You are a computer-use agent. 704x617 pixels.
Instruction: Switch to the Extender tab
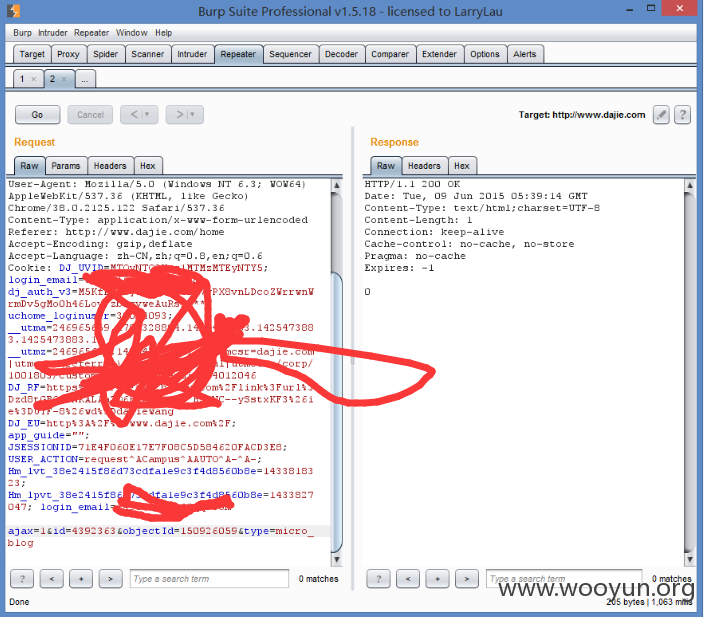pos(439,54)
